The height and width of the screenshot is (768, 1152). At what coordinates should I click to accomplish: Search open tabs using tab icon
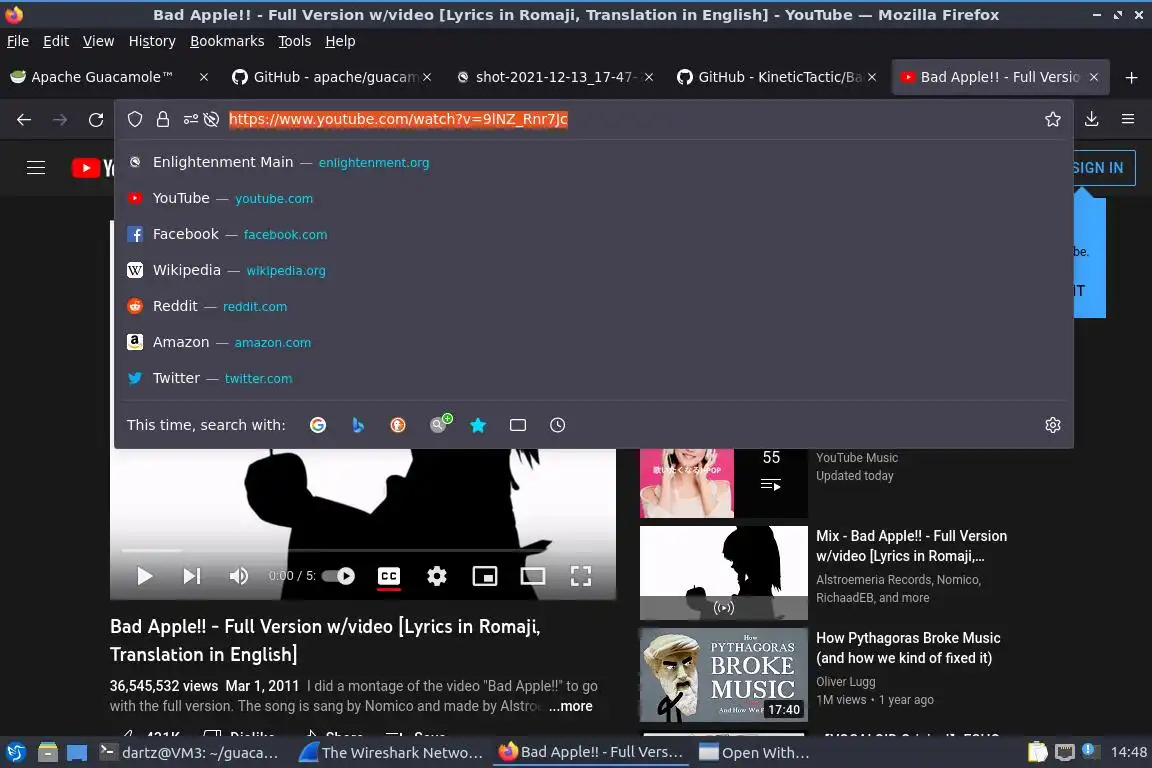pos(518,425)
